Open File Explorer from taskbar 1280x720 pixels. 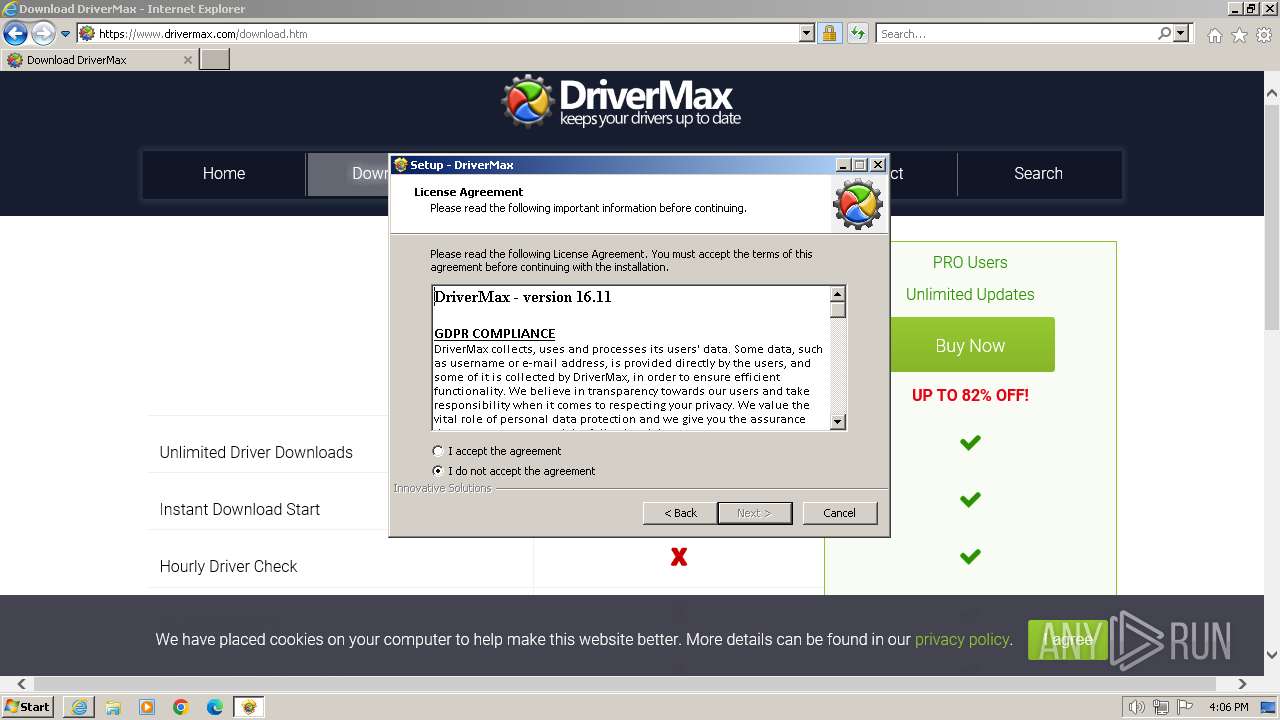pyautogui.click(x=113, y=707)
